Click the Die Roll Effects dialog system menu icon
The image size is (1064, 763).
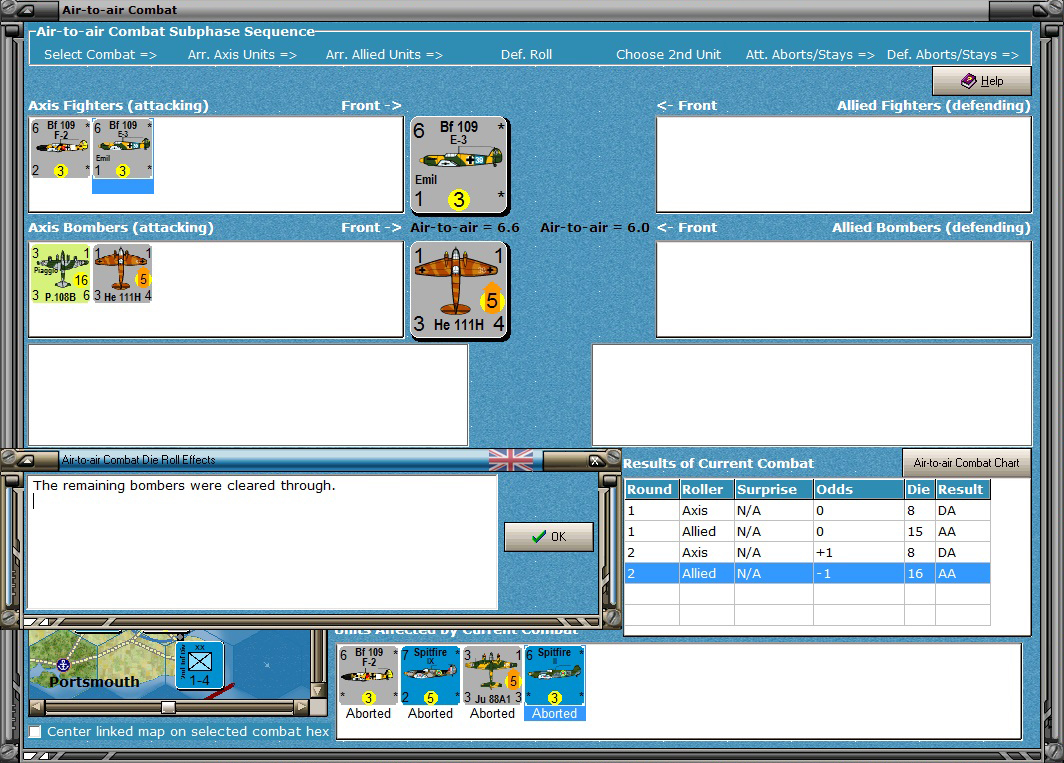(x=25, y=460)
